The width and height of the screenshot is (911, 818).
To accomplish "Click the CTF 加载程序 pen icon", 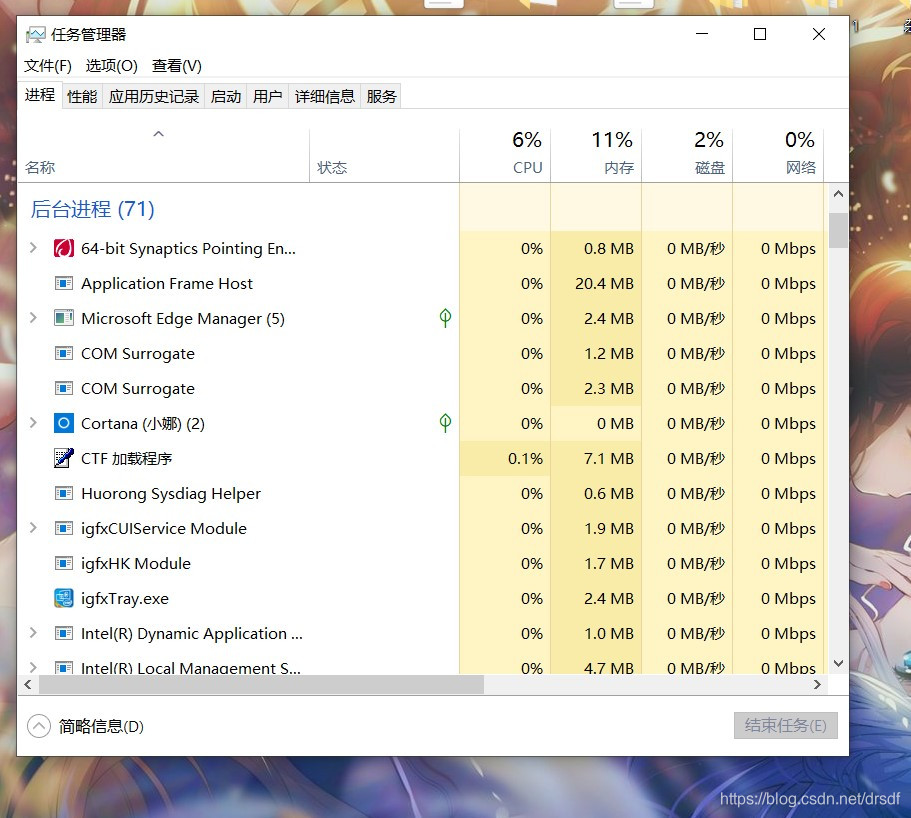I will click(63, 458).
